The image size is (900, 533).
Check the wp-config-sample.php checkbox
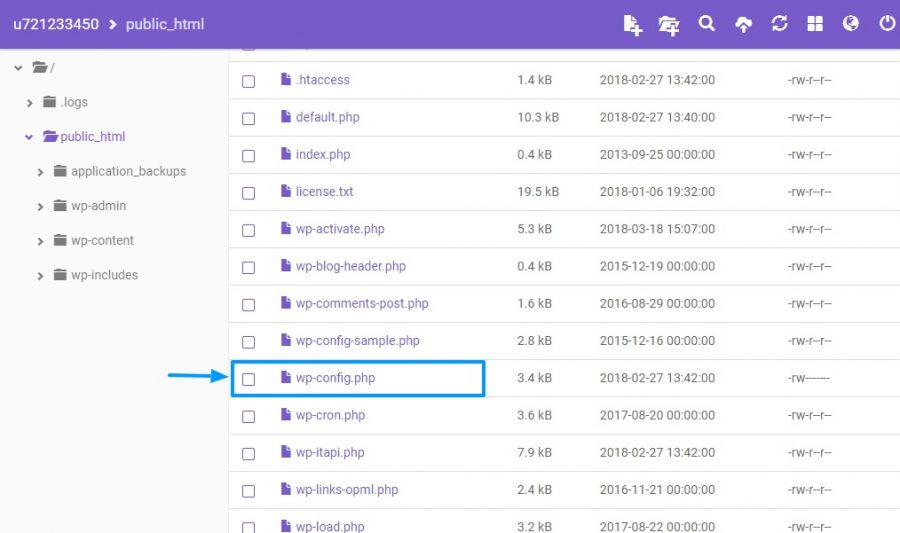(x=249, y=343)
